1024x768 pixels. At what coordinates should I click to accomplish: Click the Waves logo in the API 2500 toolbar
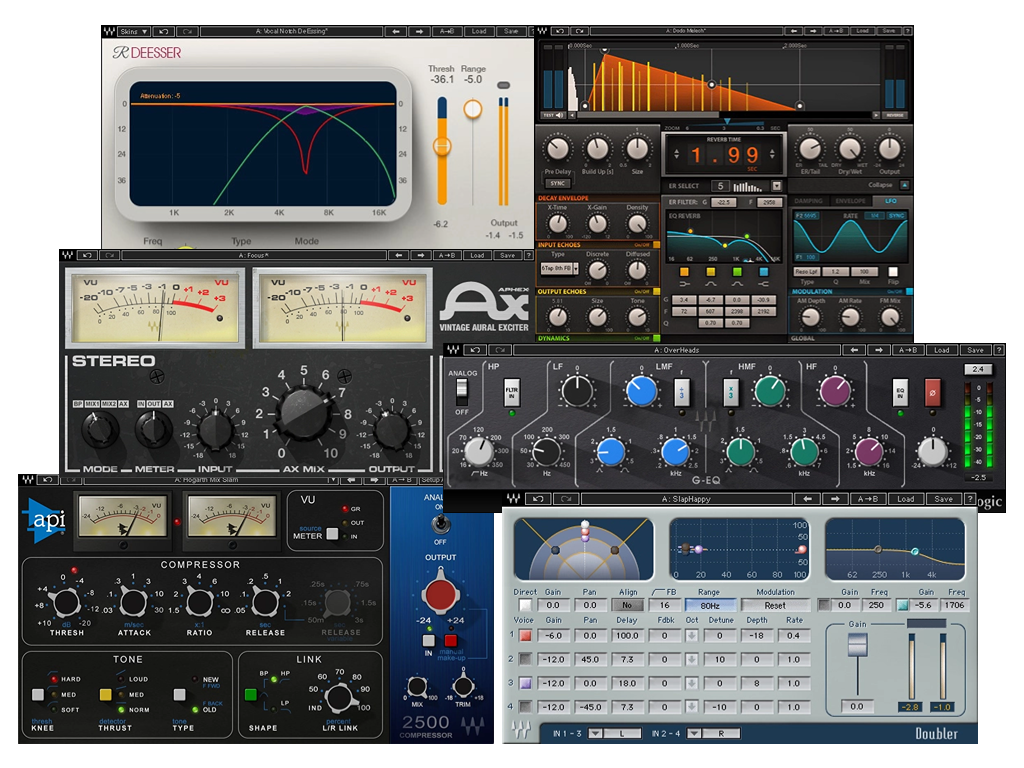(27, 480)
